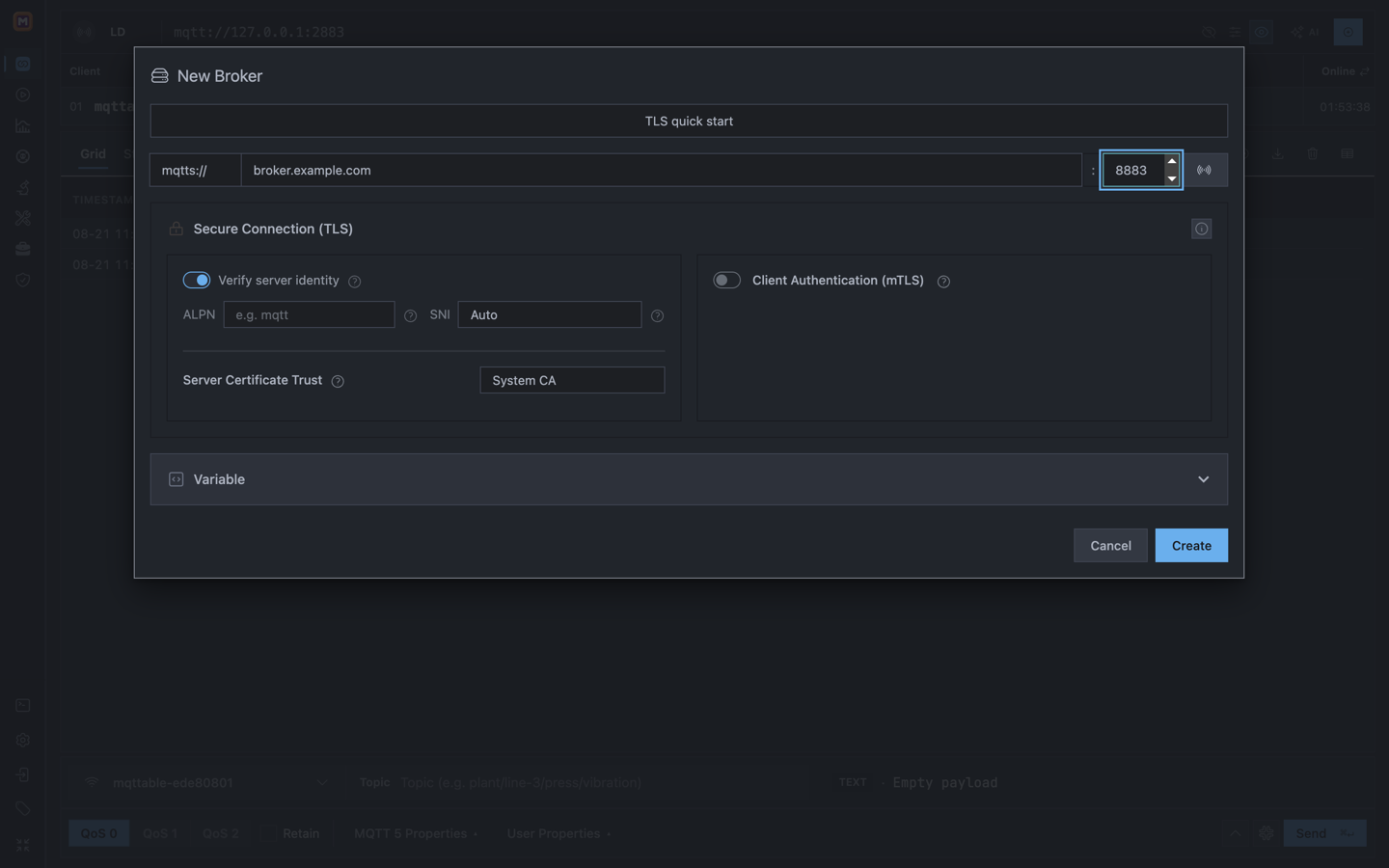Click the Variable section header label

point(219,479)
